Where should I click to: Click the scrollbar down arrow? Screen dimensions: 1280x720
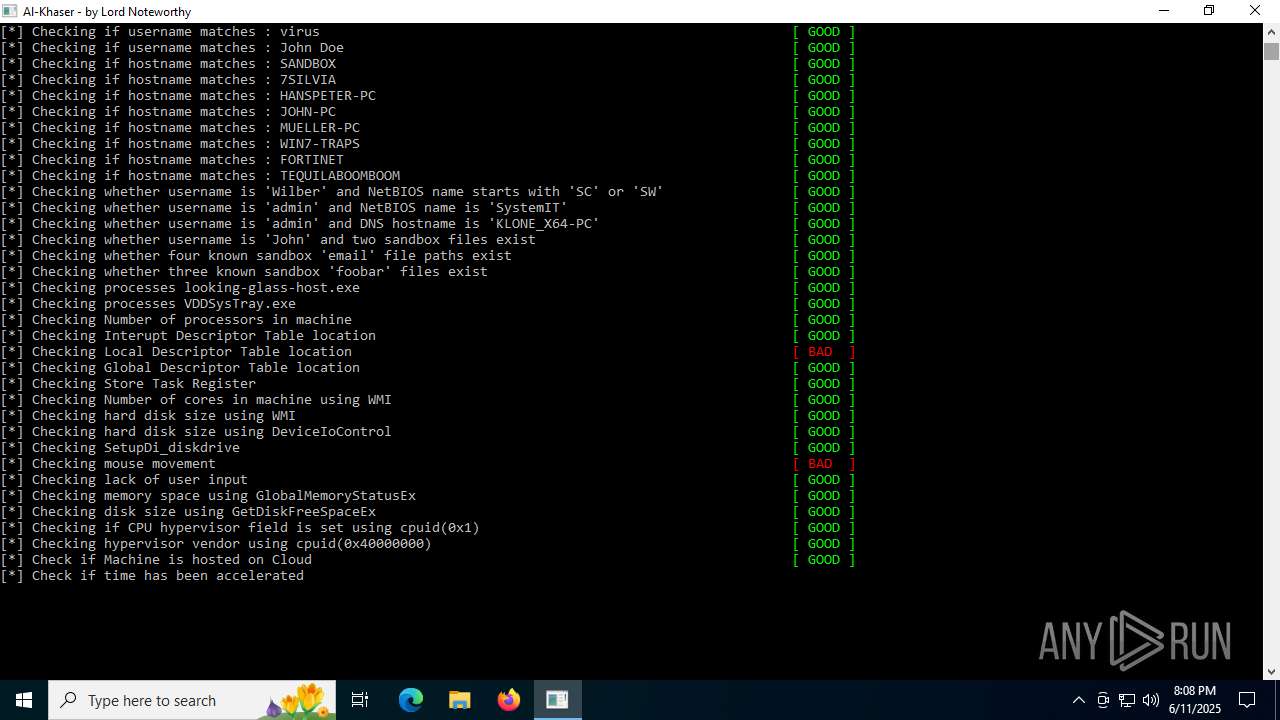(x=1271, y=672)
